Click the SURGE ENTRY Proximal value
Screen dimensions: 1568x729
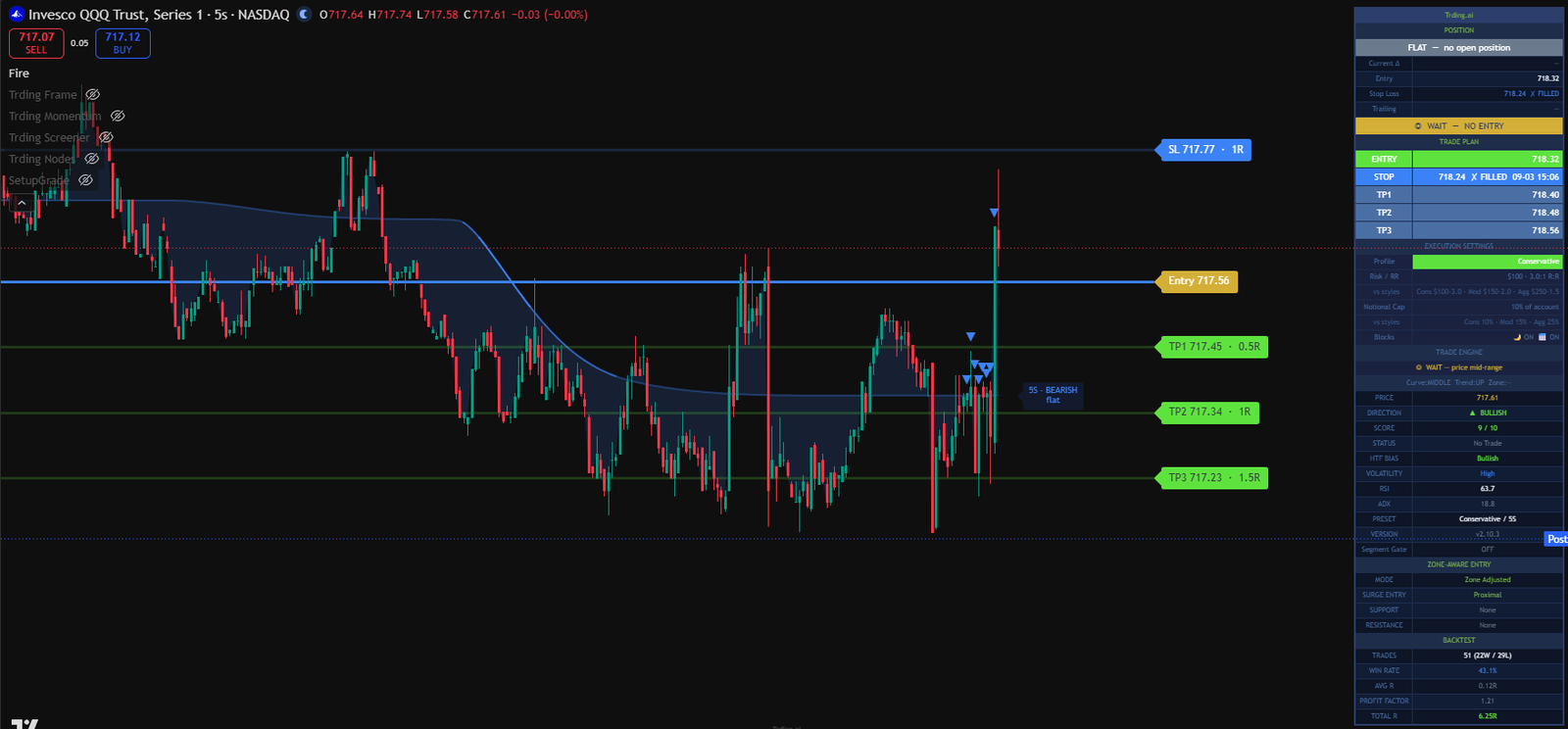coord(1487,595)
